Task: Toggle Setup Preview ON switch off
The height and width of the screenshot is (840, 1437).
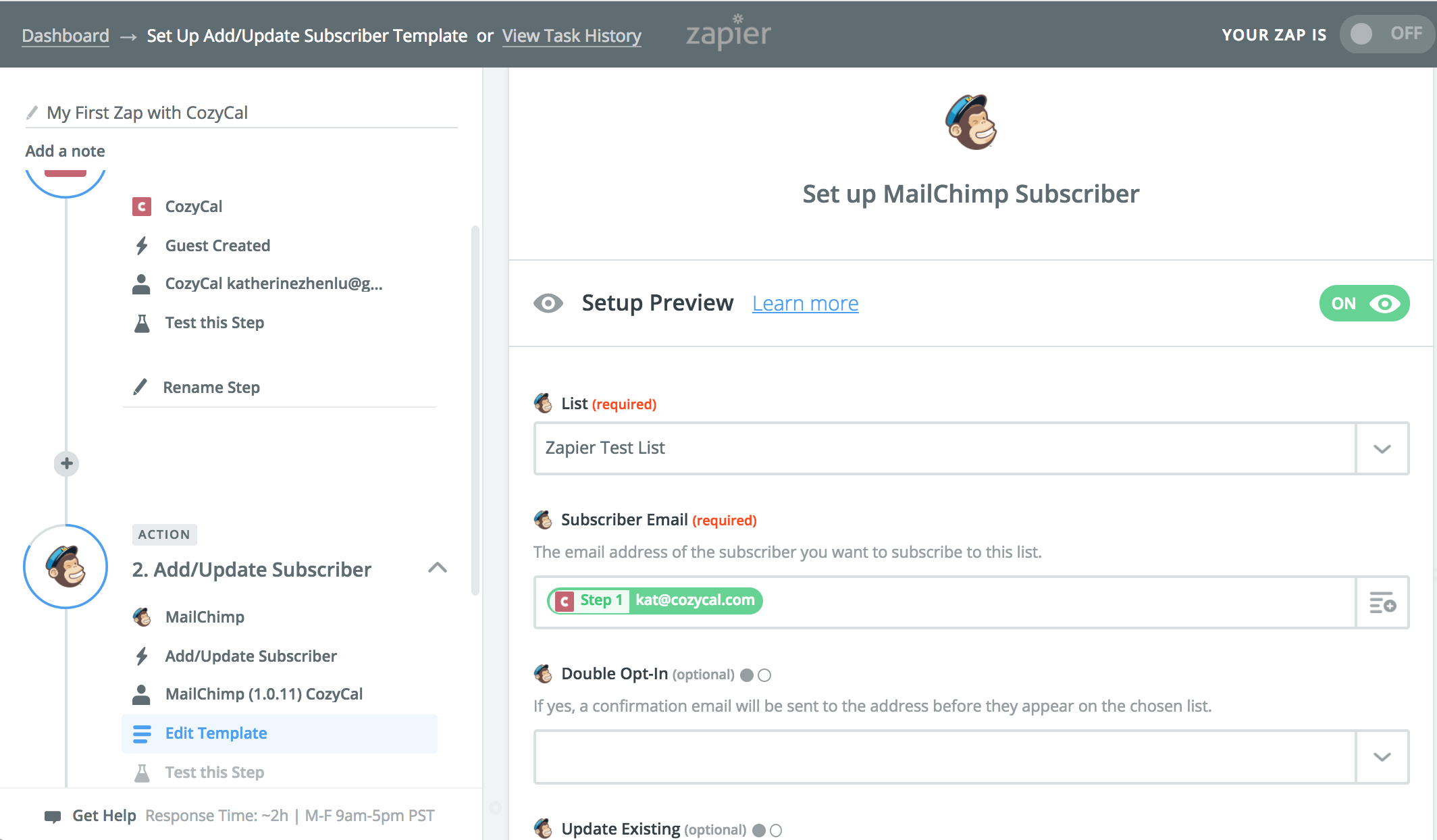Action: tap(1363, 303)
